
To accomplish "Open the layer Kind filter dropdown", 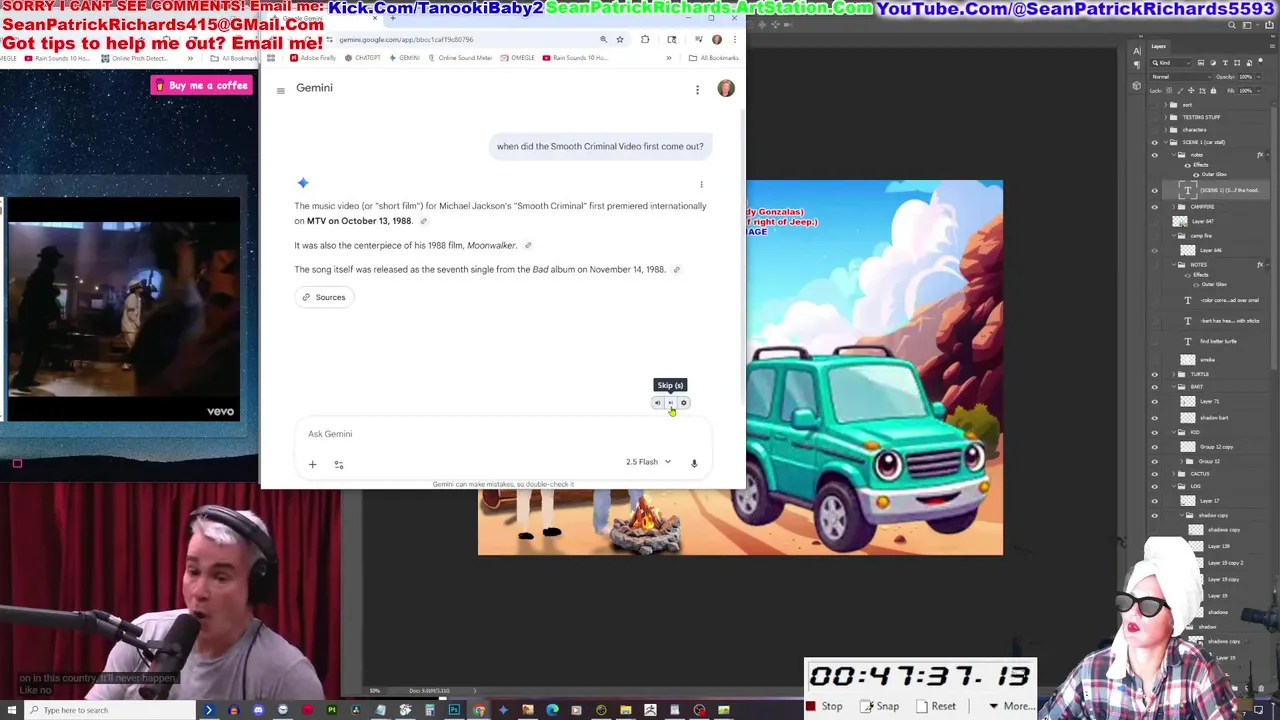I will [1171, 63].
